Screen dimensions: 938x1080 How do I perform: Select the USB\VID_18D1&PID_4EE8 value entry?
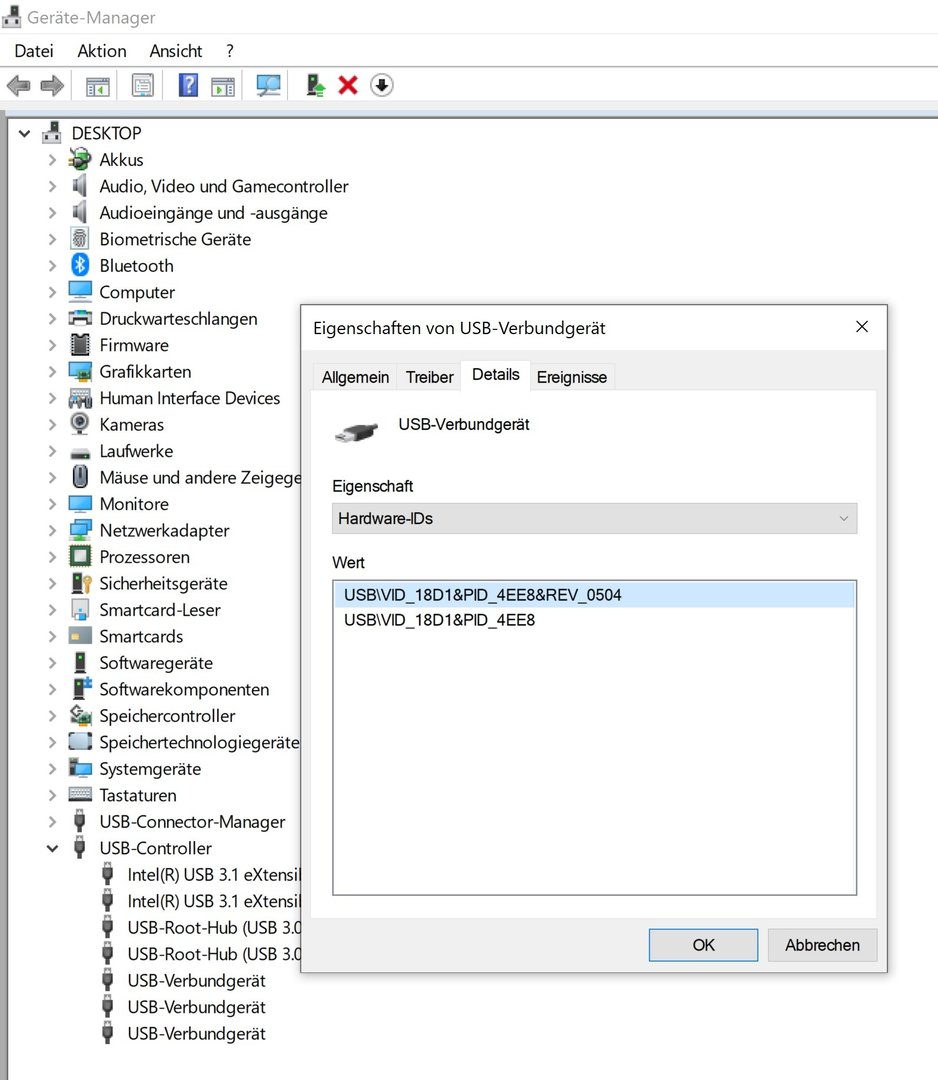[x=440, y=620]
